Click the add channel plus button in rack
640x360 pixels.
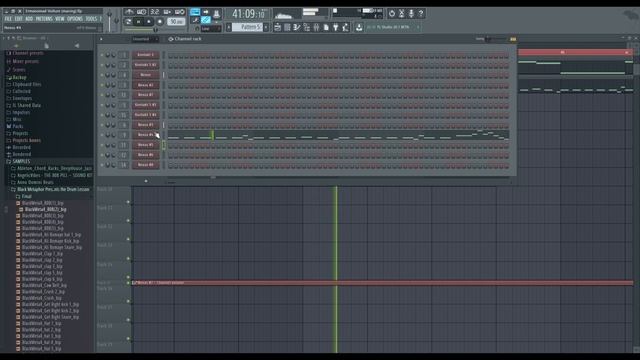(x=146, y=181)
